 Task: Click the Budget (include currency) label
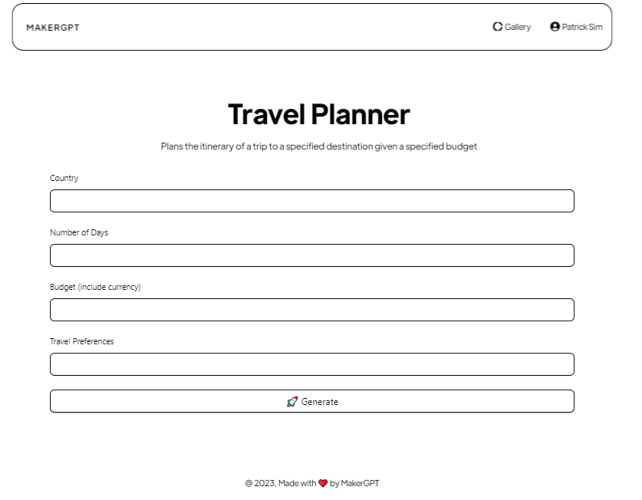[95, 287]
